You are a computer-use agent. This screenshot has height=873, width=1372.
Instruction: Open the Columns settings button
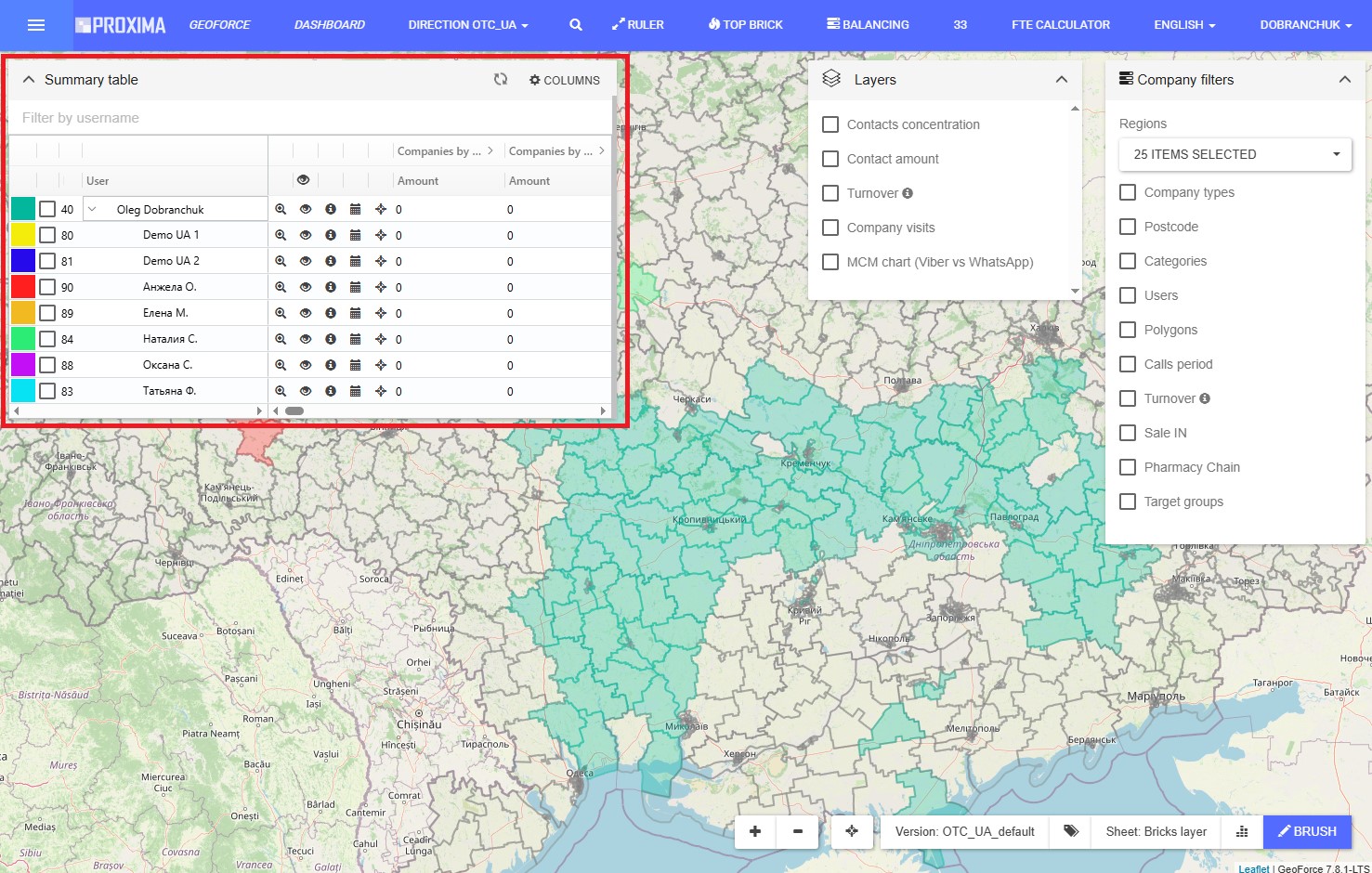tap(565, 80)
